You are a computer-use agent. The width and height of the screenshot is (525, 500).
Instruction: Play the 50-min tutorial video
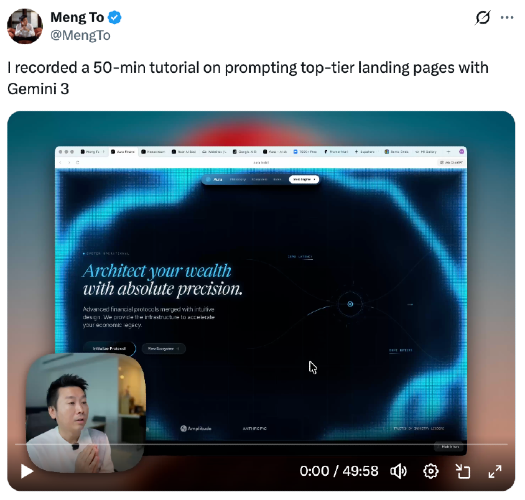tap(27, 472)
